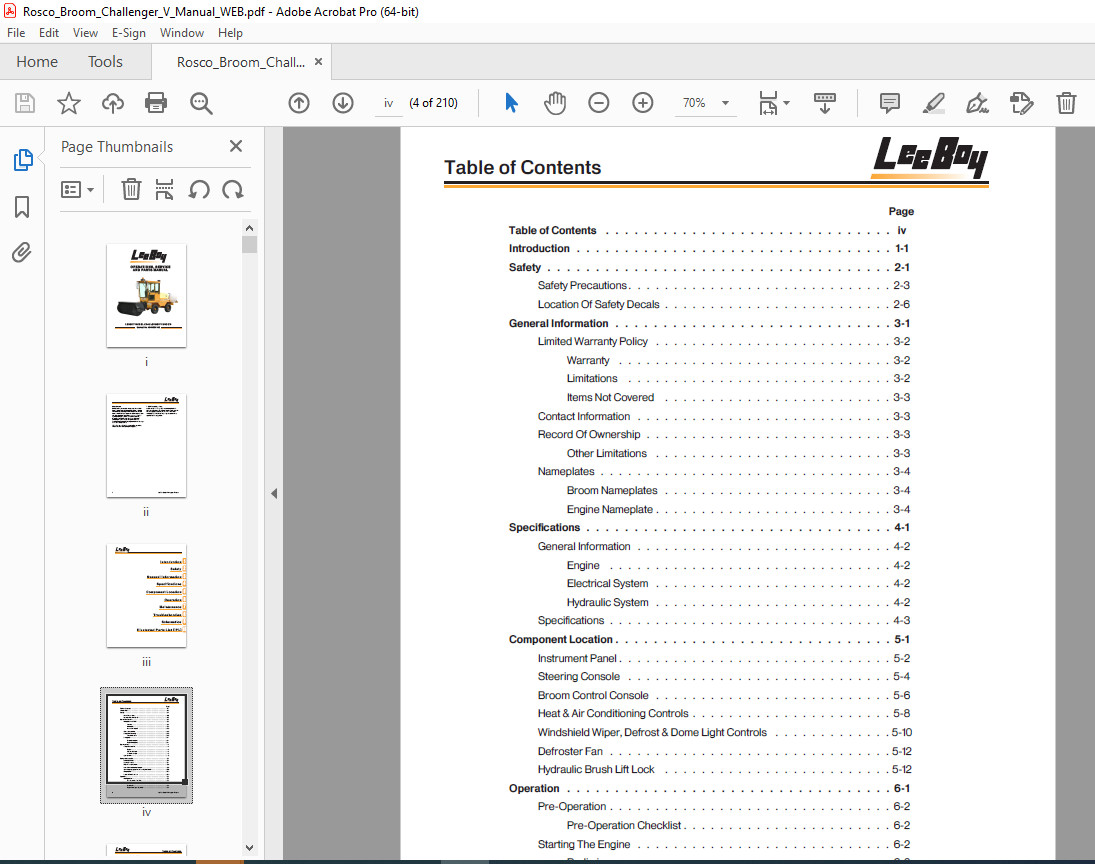1095x864 pixels.
Task: Click the print pages thumbnails panel icon
Action: (164, 189)
